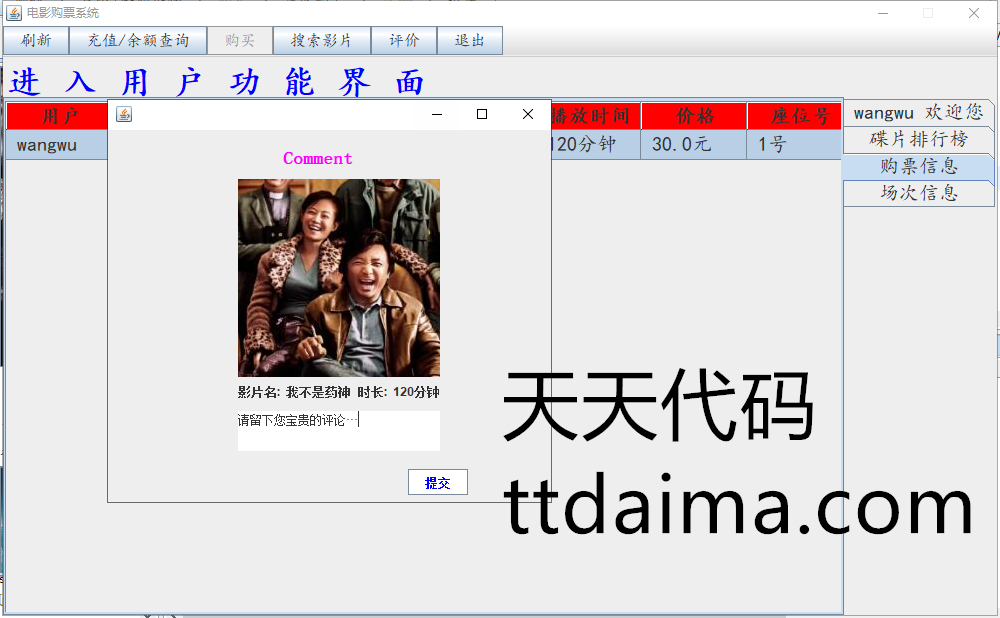Select the wangwu 欢迎您 tab
The image size is (1000, 618).
(918, 113)
